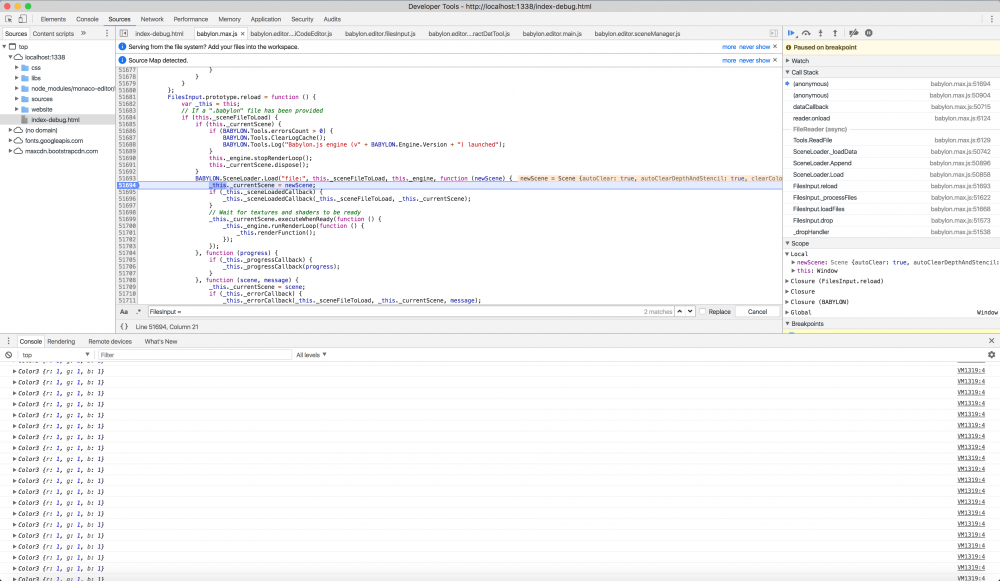The height and width of the screenshot is (581, 1000).
Task: Dismiss the Source Map detected infobar
Action: point(775,60)
